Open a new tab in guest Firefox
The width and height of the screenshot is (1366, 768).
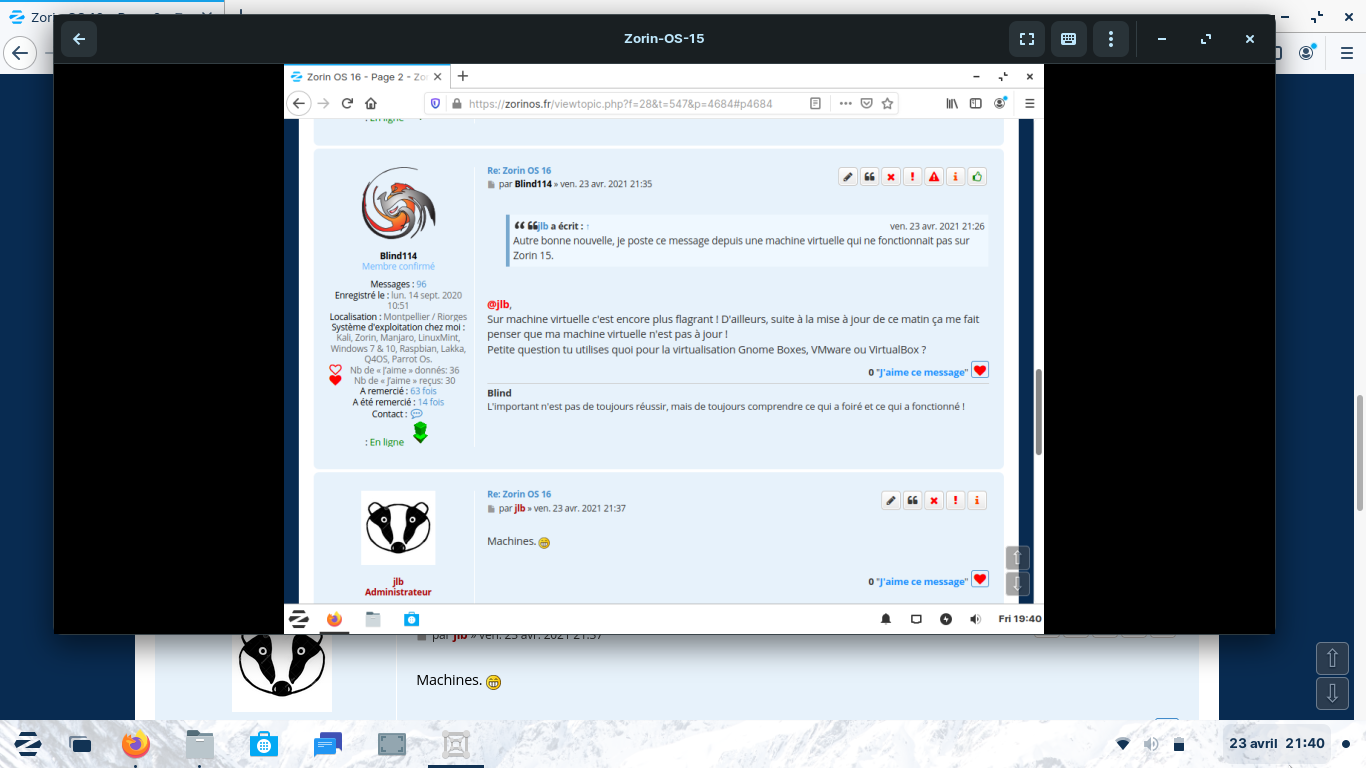click(x=462, y=76)
